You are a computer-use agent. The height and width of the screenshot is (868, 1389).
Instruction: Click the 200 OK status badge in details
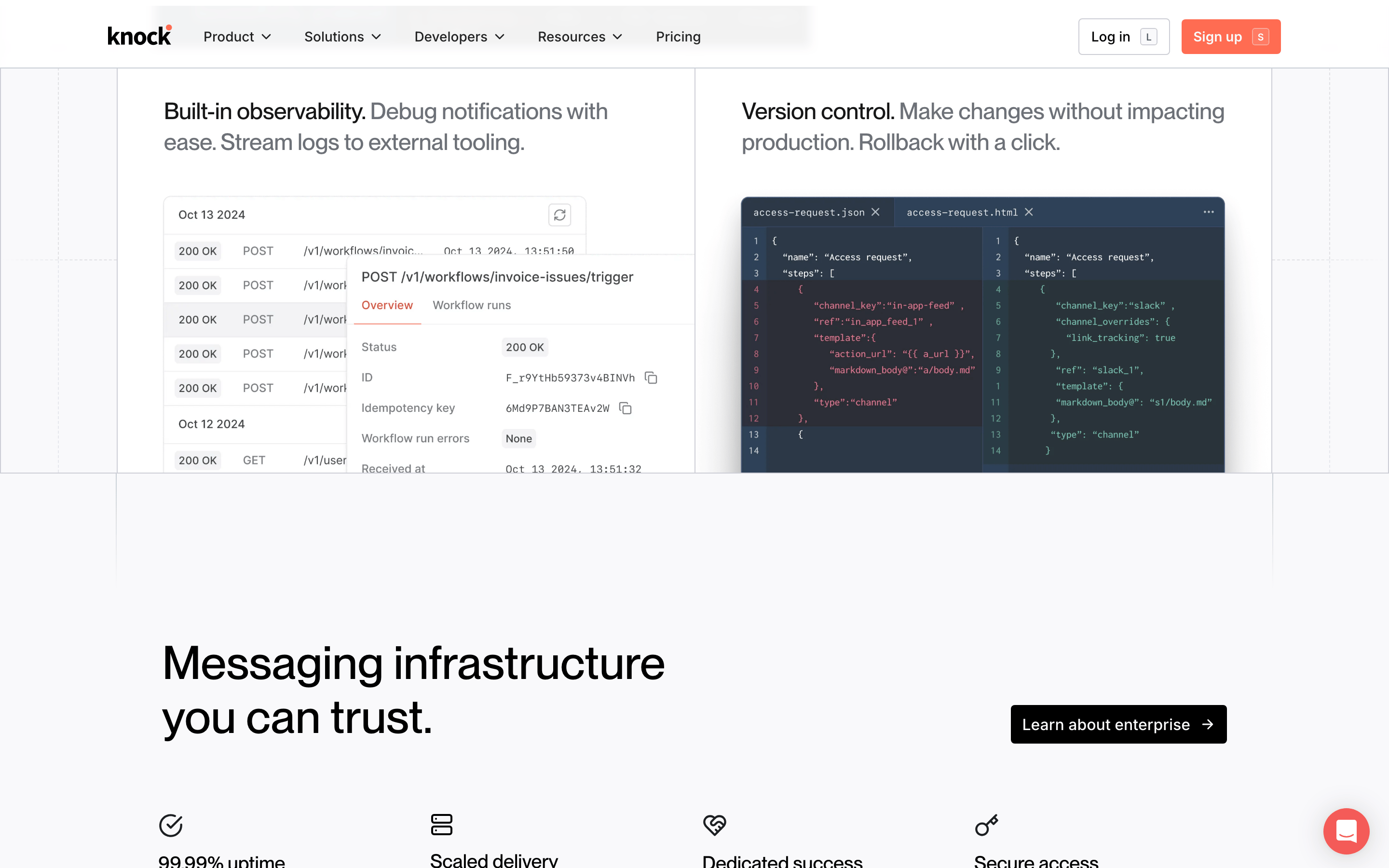pos(525,347)
